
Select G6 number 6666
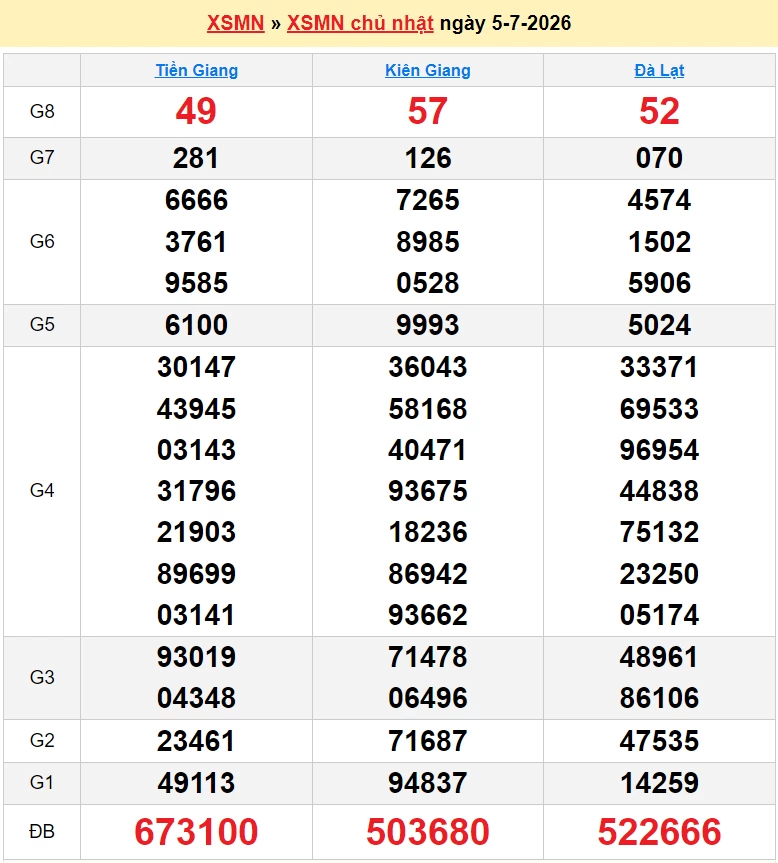pos(196,200)
